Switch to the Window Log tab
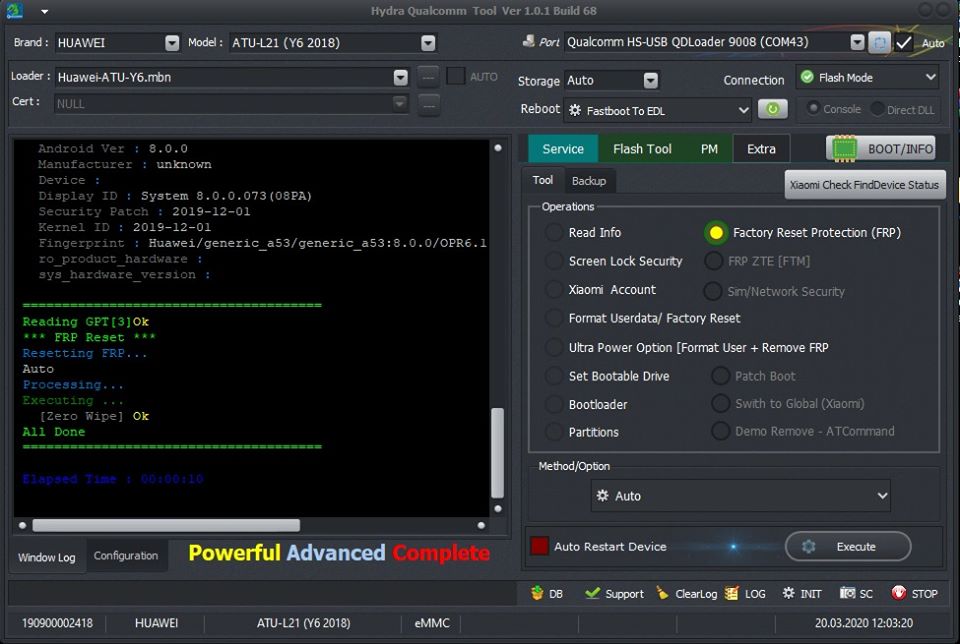This screenshot has height=644, width=960. pos(47,557)
